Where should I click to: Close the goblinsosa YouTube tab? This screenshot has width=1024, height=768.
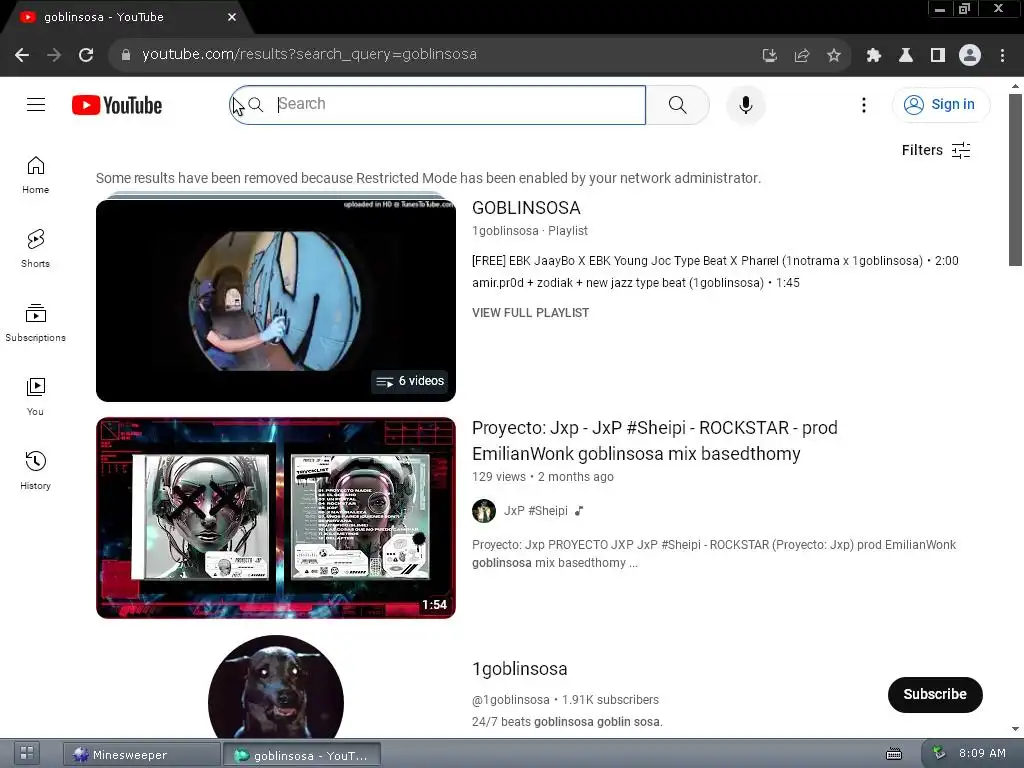pyautogui.click(x=232, y=17)
